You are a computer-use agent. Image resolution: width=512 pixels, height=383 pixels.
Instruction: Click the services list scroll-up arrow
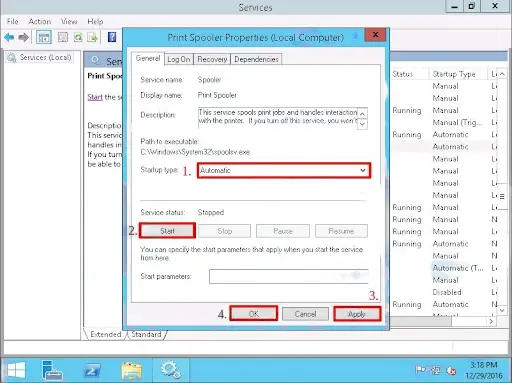(x=502, y=74)
